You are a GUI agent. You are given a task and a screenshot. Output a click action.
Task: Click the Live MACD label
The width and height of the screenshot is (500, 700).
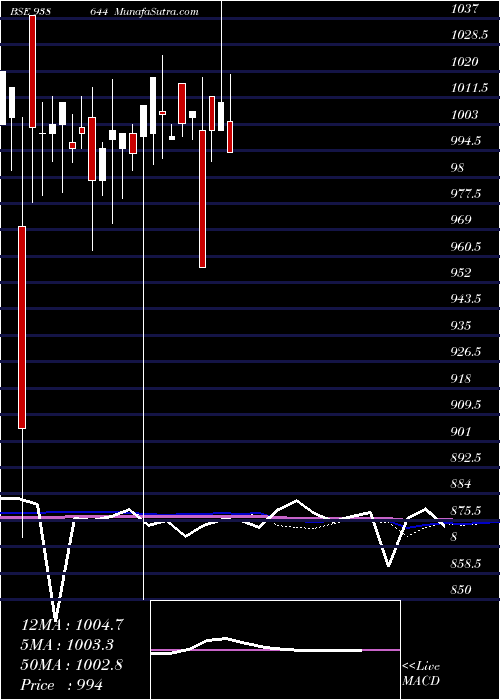click(x=421, y=674)
